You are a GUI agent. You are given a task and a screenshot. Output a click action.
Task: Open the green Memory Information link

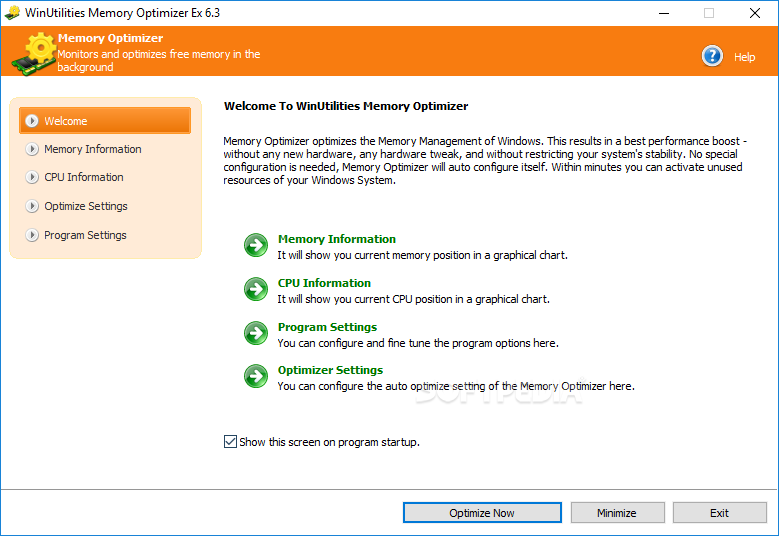[x=337, y=239]
